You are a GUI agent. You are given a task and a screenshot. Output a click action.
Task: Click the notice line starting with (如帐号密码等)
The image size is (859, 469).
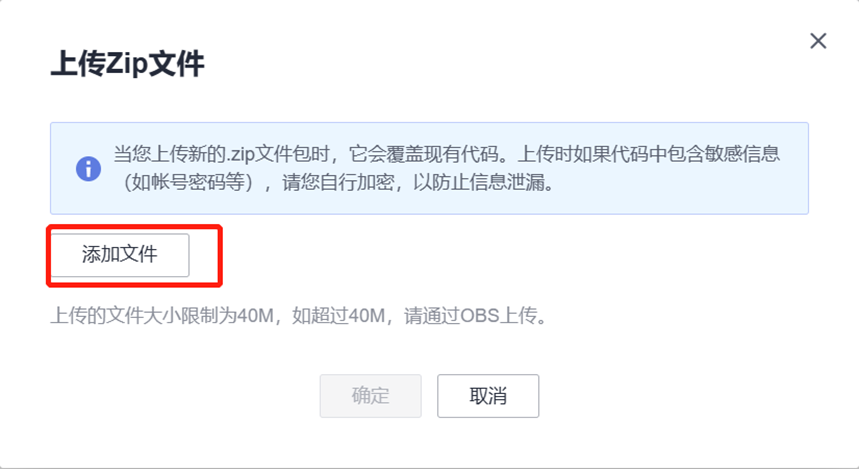click(336, 182)
